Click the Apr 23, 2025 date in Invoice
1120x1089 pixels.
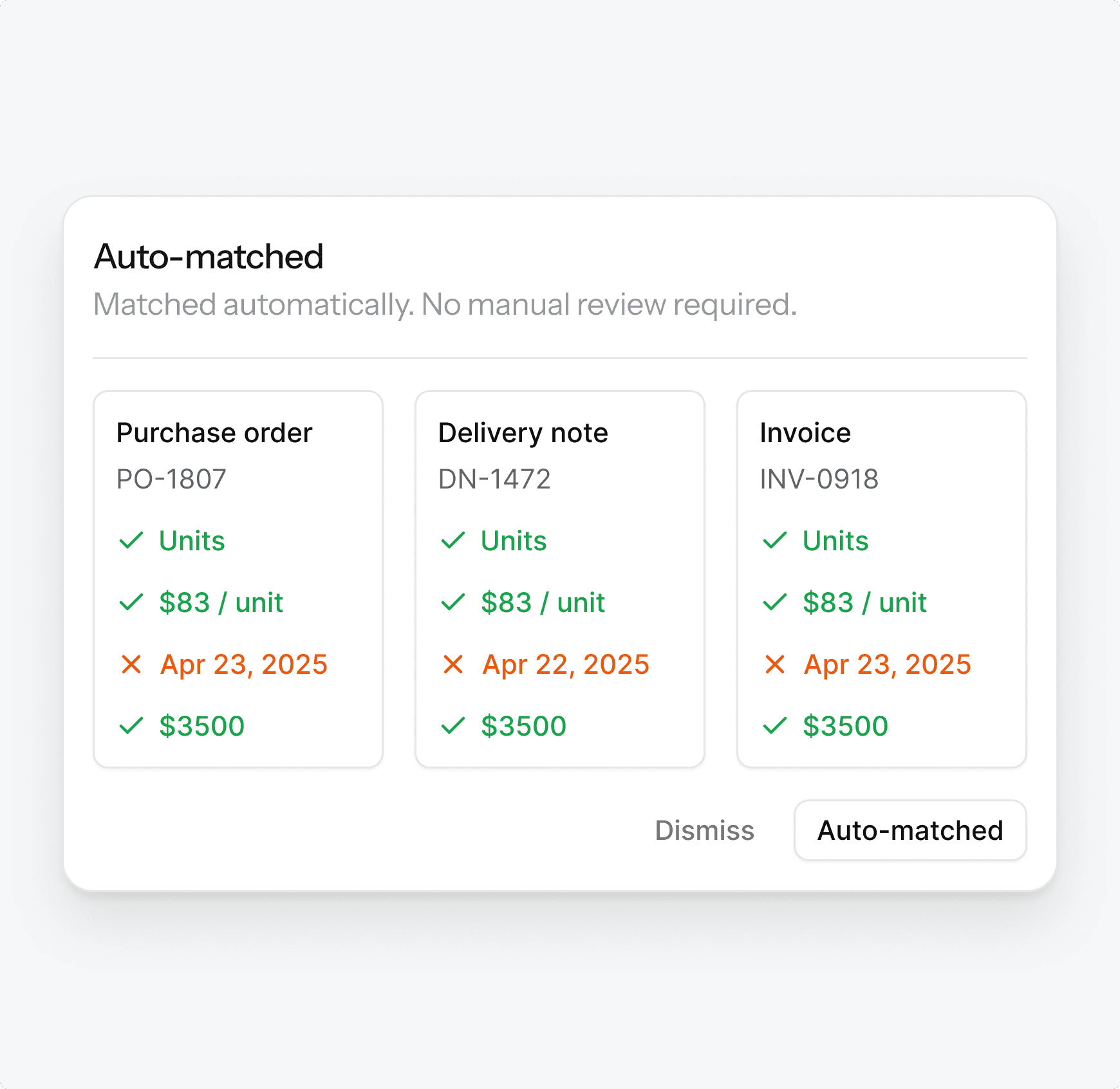(x=887, y=664)
